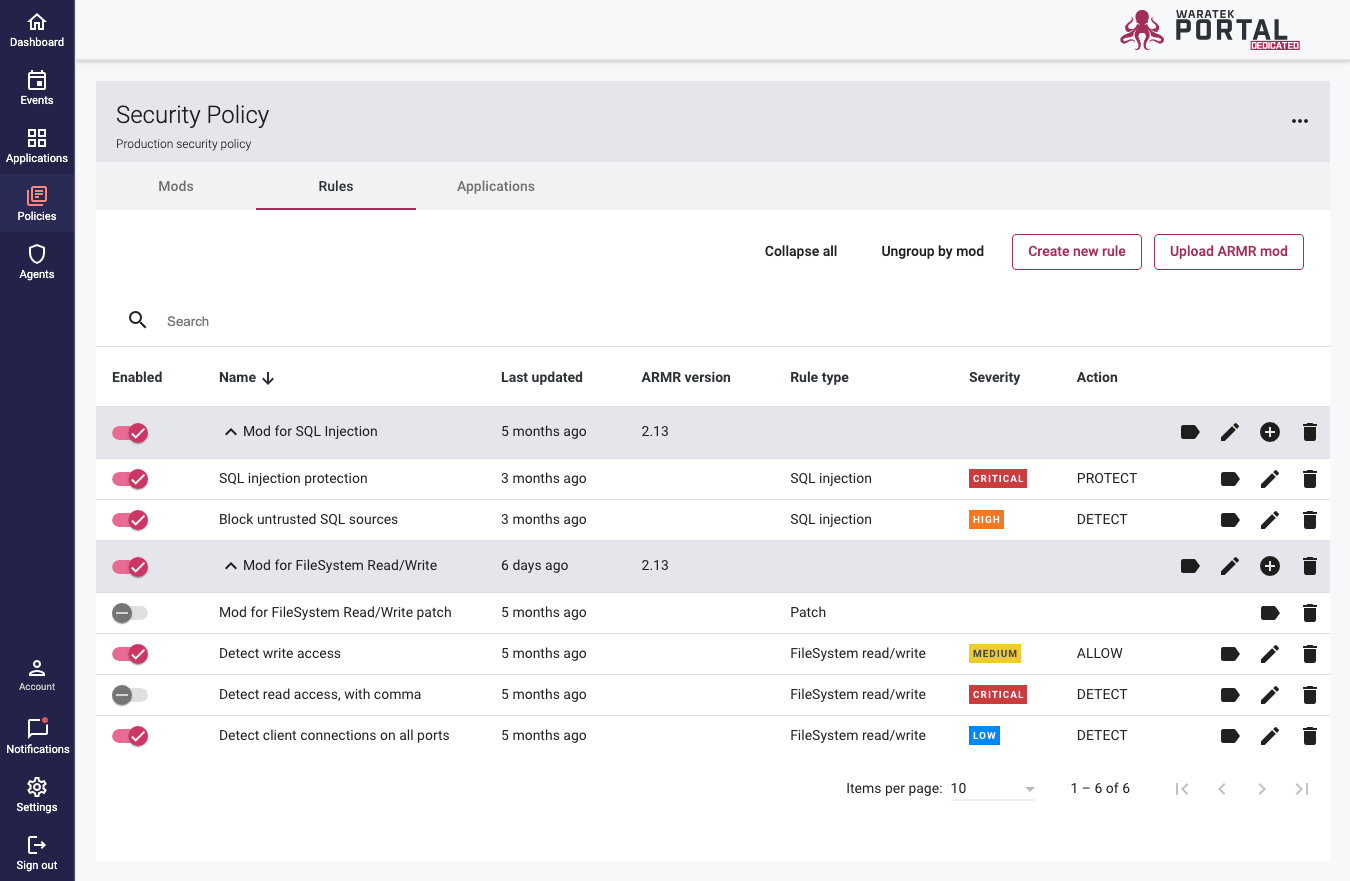The height and width of the screenshot is (881, 1350).
Task: Go to Events in sidebar
Action: click(x=37, y=88)
